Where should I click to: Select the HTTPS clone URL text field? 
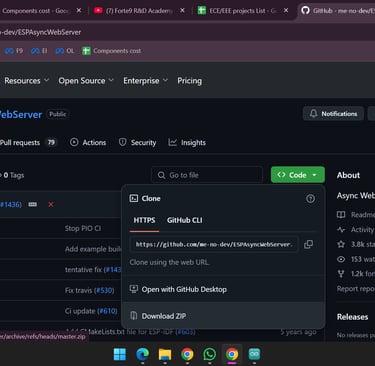point(214,244)
